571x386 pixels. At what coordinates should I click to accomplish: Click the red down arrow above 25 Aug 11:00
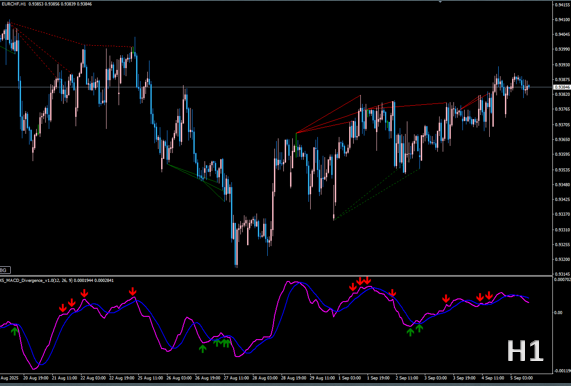click(x=133, y=291)
